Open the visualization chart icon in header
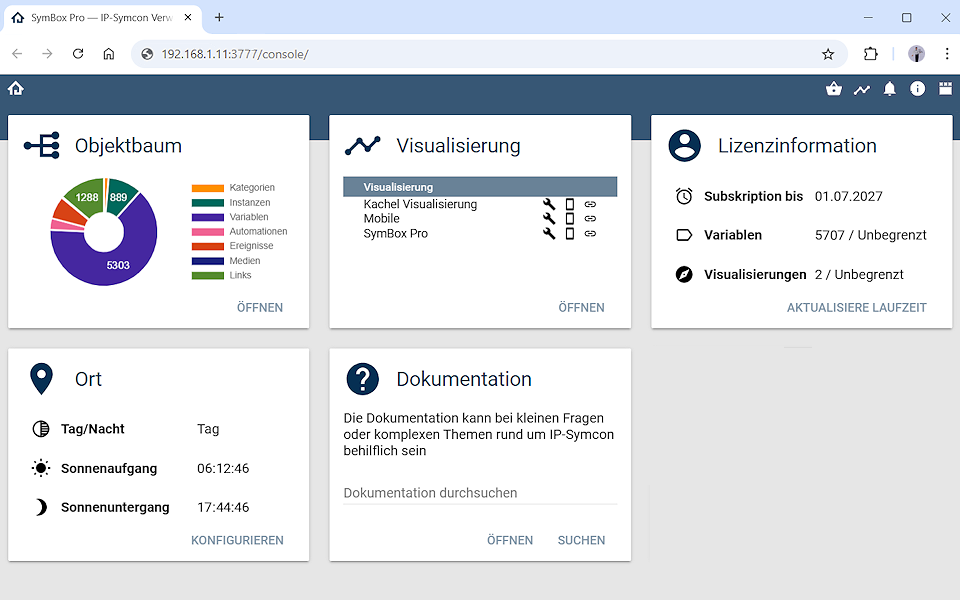The width and height of the screenshot is (960, 600). pos(861,89)
